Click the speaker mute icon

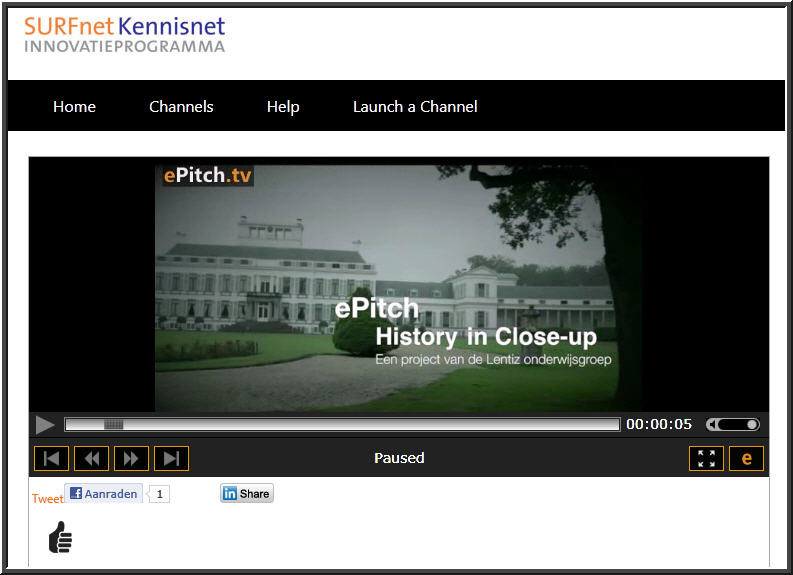click(x=712, y=425)
